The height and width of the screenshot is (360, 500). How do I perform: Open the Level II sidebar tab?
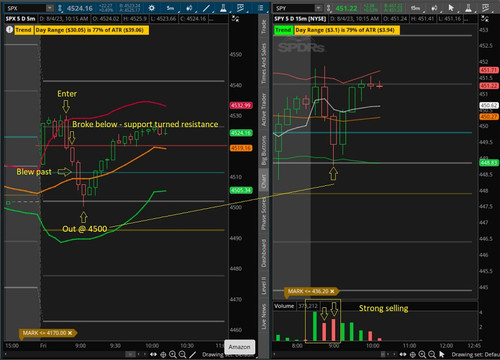coord(264,285)
